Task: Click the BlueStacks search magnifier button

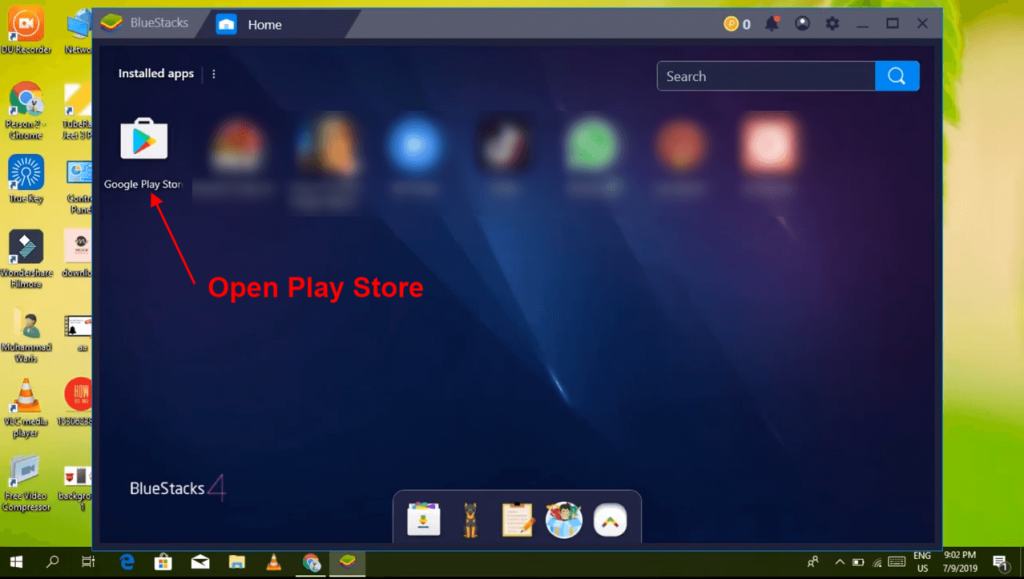Action: point(897,76)
